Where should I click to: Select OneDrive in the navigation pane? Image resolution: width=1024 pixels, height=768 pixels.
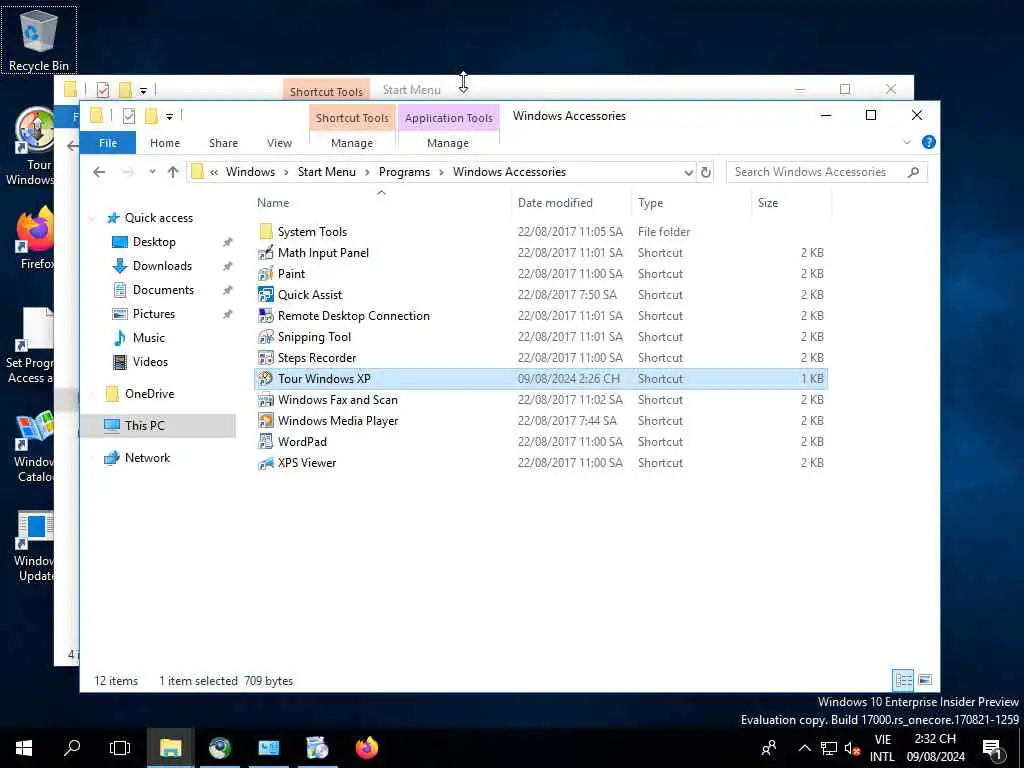pyautogui.click(x=150, y=394)
